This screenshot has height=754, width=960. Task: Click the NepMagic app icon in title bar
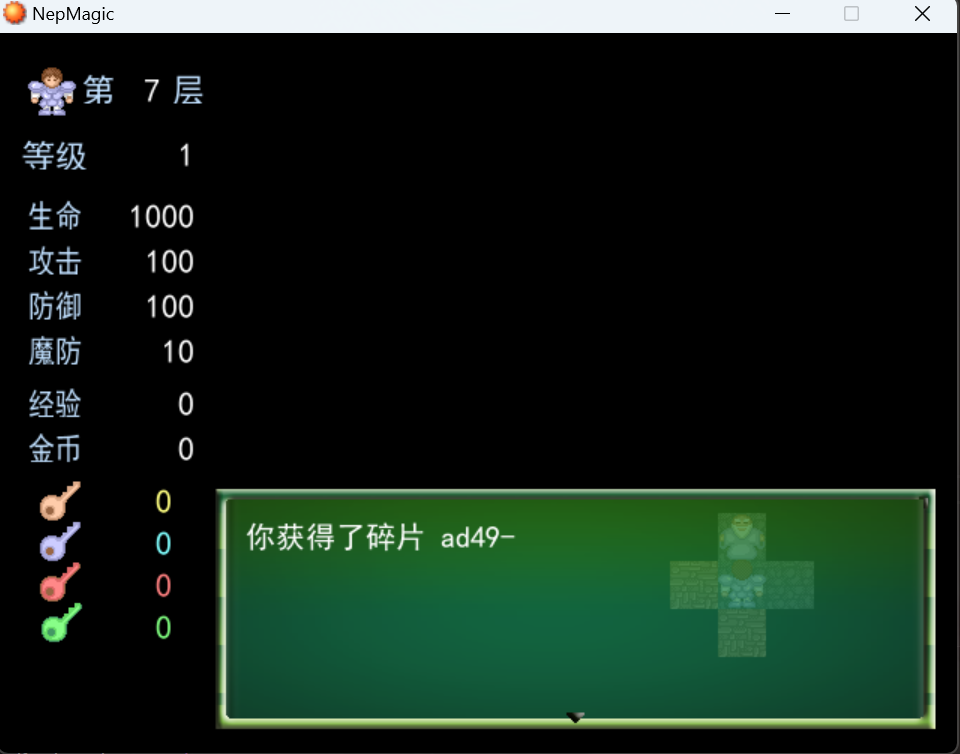click(14, 13)
